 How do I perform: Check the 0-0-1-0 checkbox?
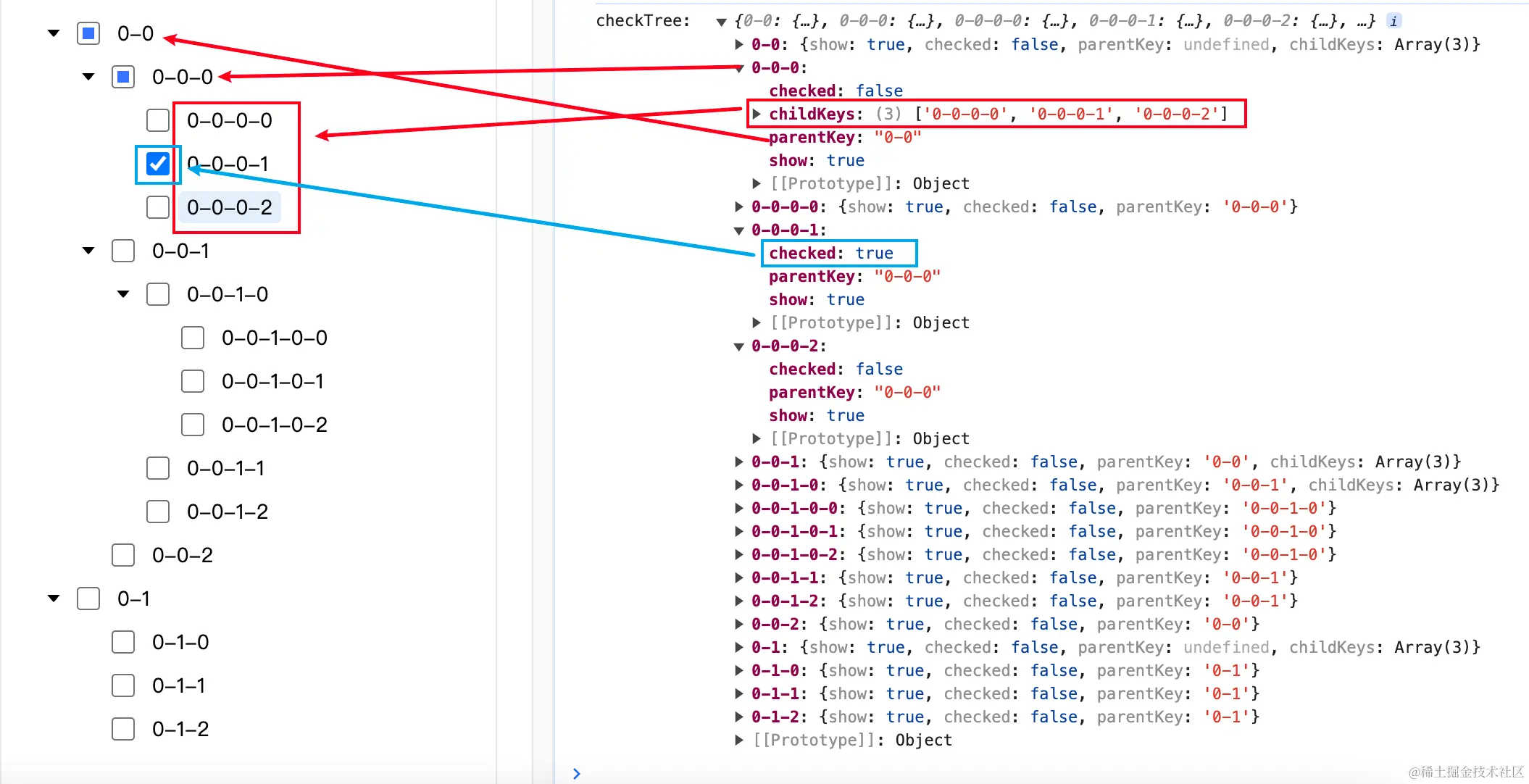click(x=157, y=294)
